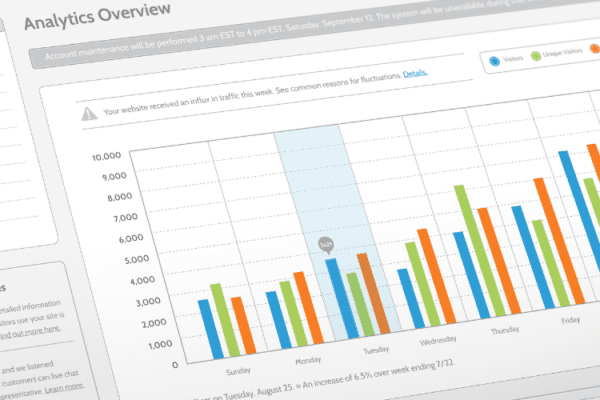Click the green Unique Visitors legend dot
The height and width of the screenshot is (400, 600).
pos(536,56)
